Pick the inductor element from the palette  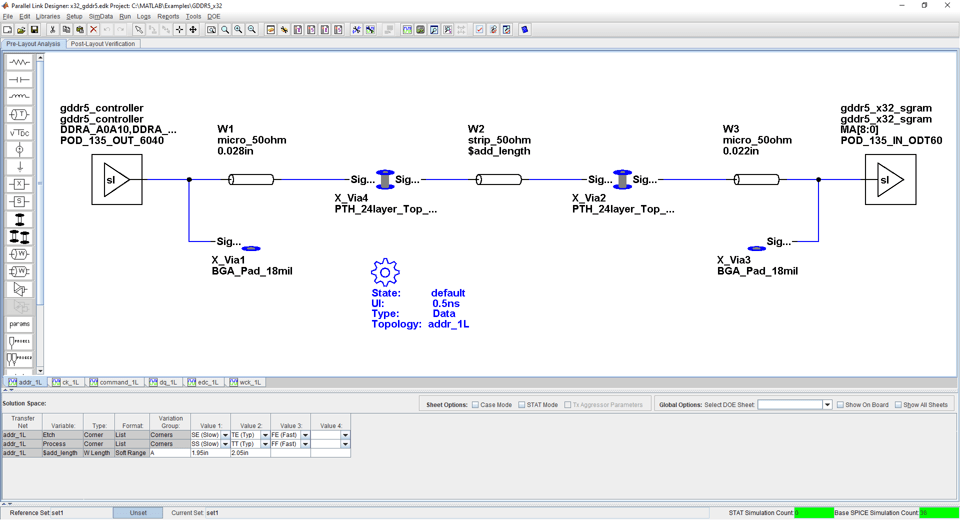tap(19, 97)
